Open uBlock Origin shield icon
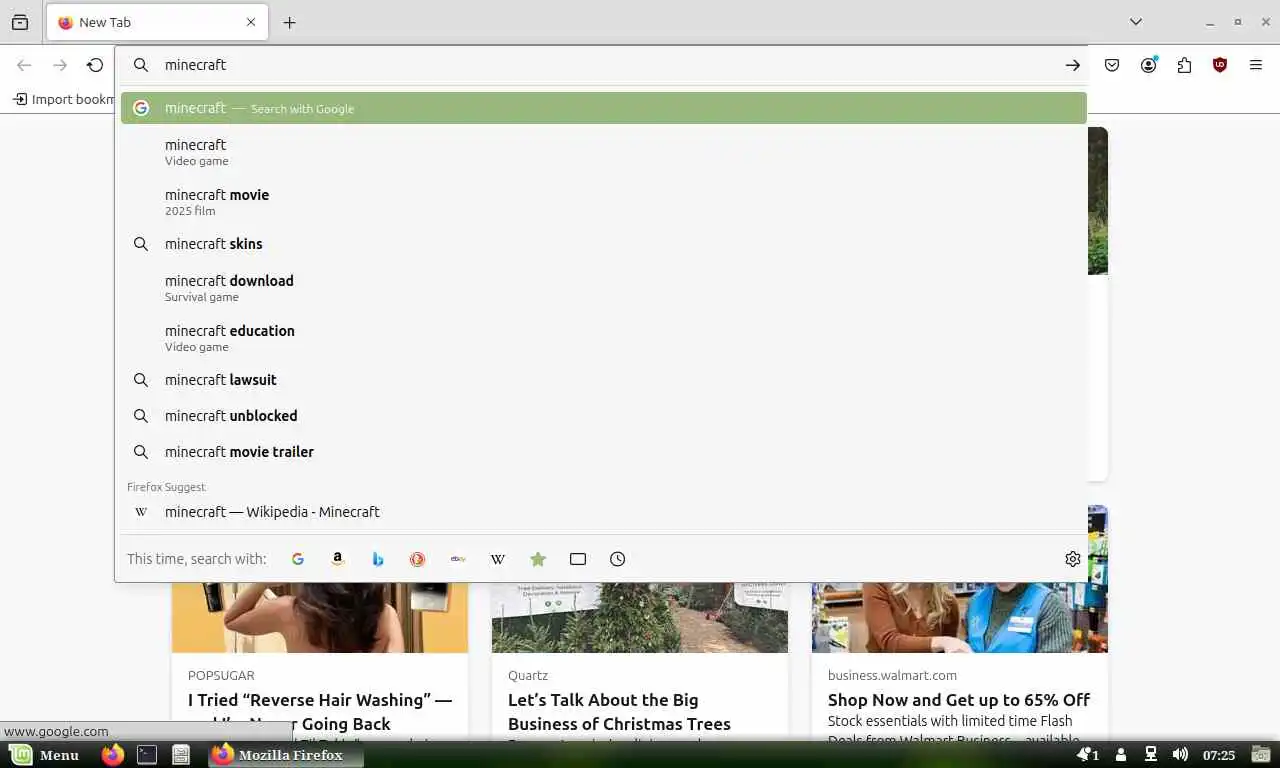 1220,65
